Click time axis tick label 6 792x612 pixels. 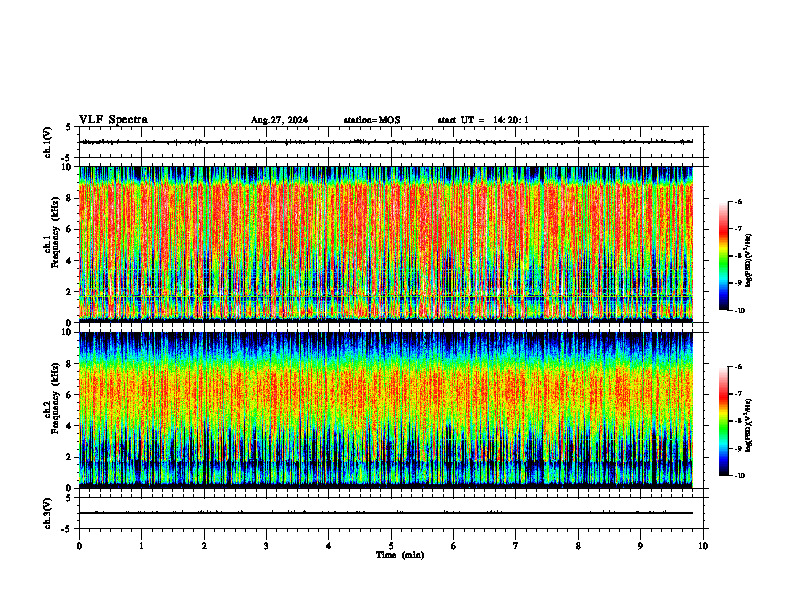coord(454,546)
